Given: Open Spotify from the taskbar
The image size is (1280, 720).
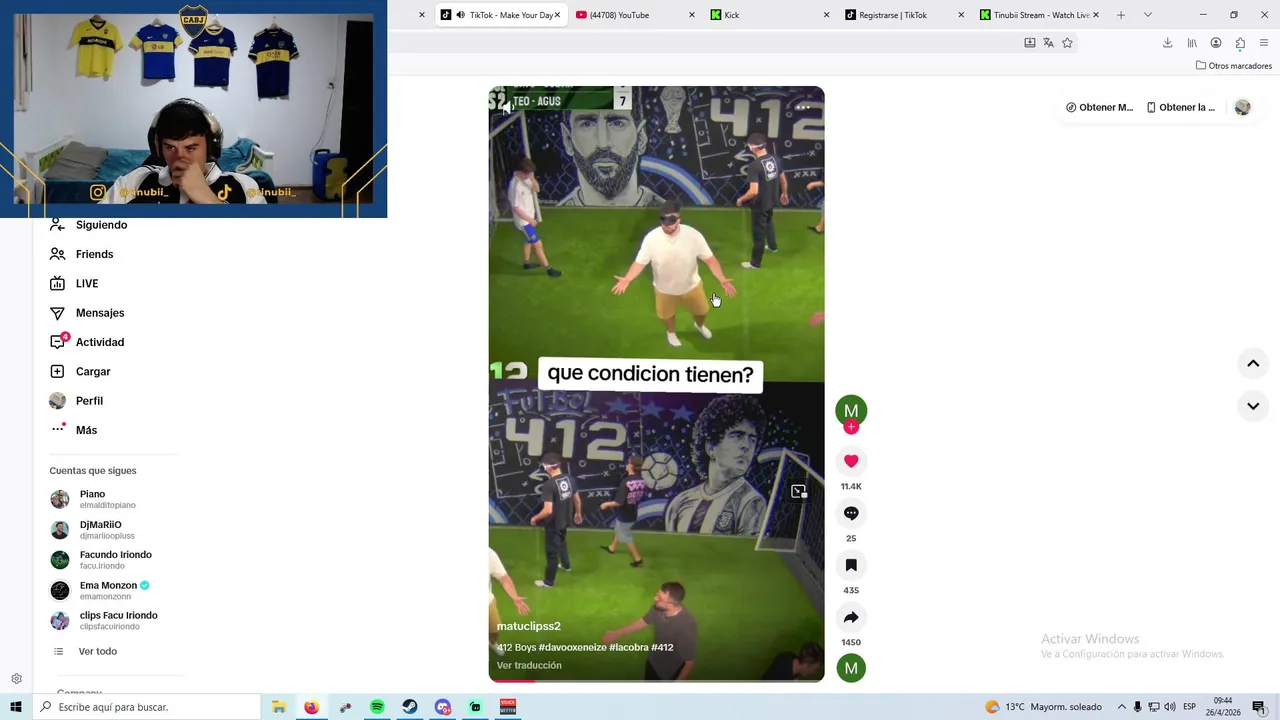Looking at the screenshot, I should tap(377, 707).
